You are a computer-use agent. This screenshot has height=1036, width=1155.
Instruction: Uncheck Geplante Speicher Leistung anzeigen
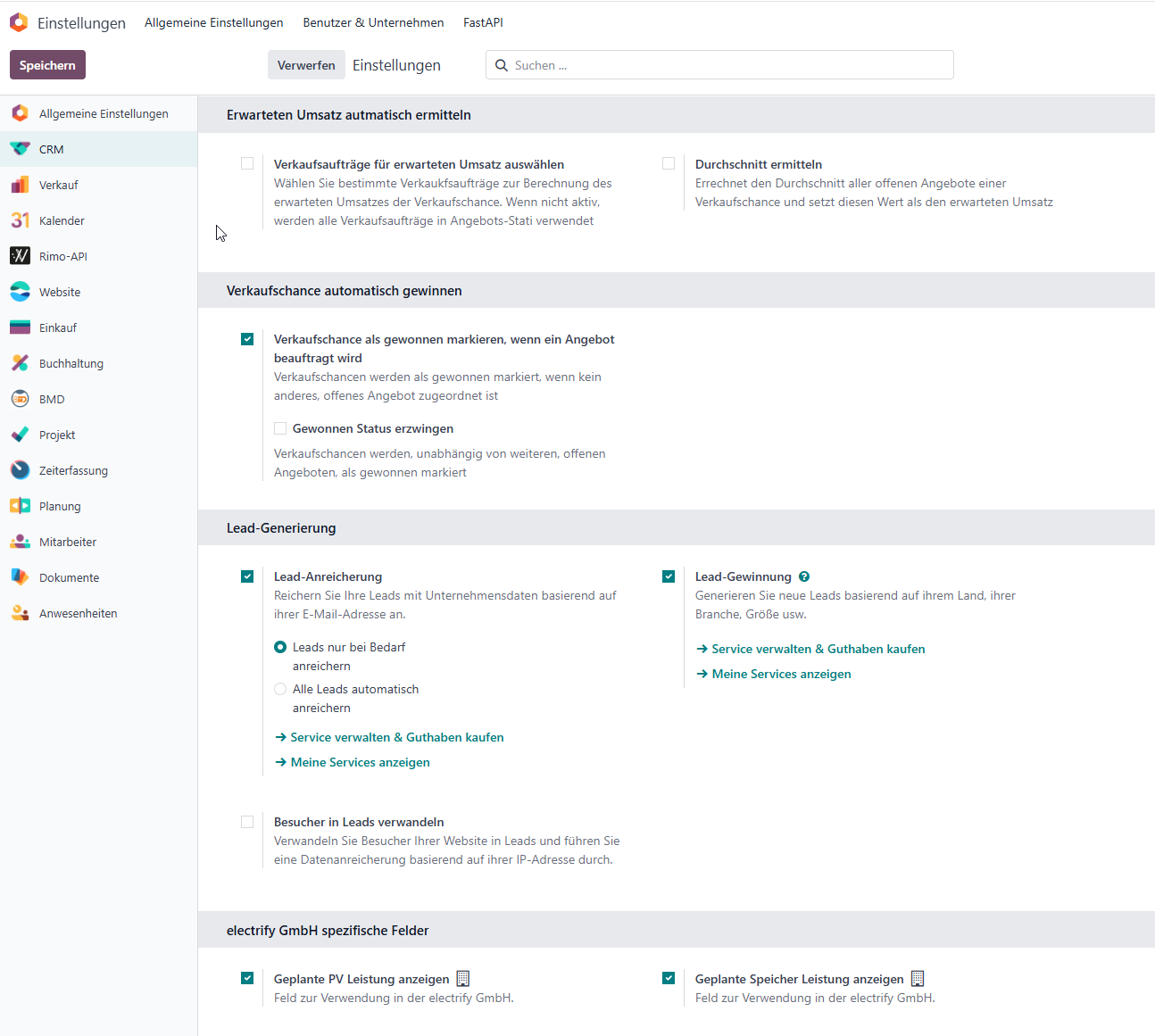tap(669, 978)
